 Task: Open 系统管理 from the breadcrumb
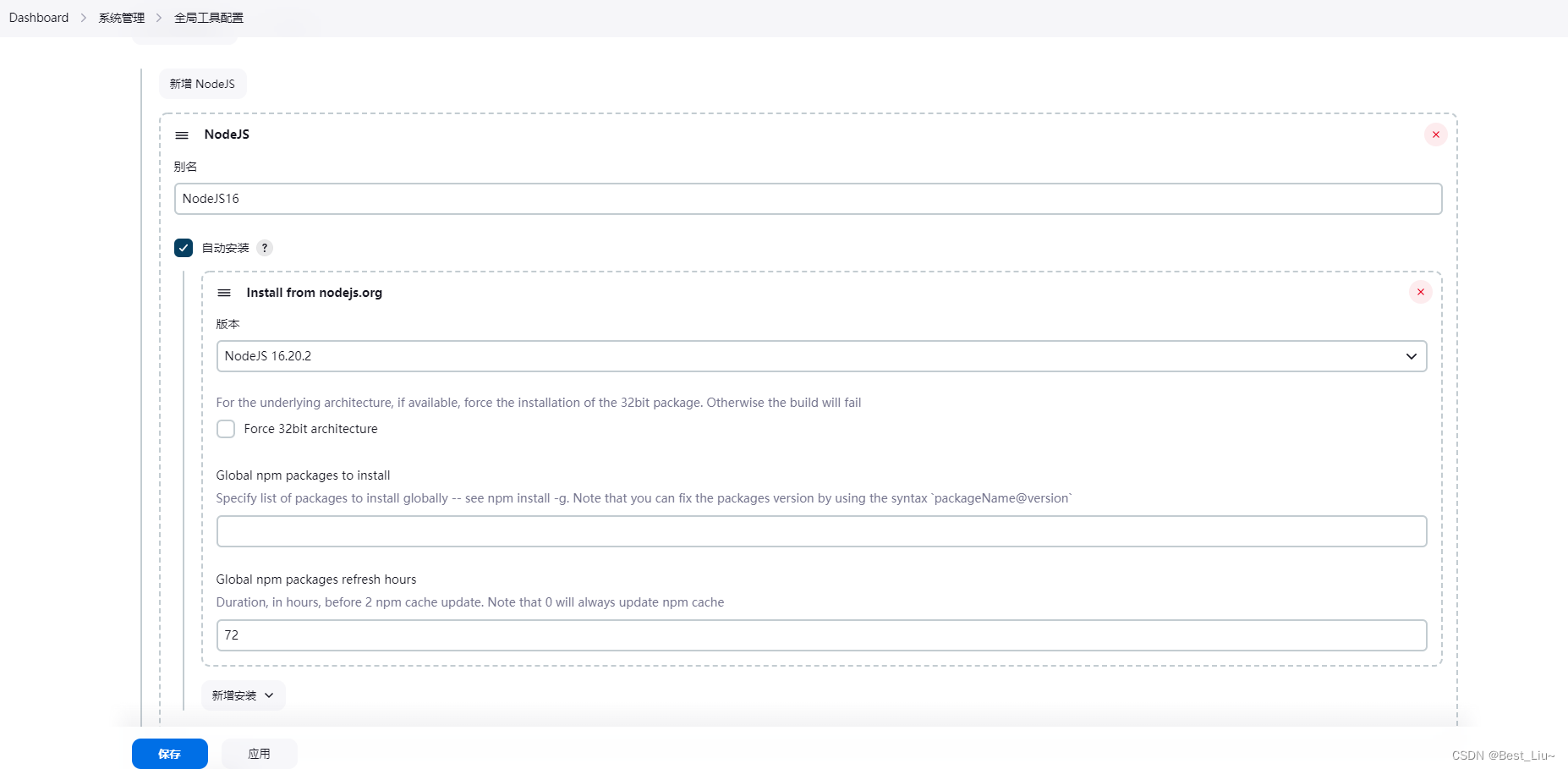point(121,17)
